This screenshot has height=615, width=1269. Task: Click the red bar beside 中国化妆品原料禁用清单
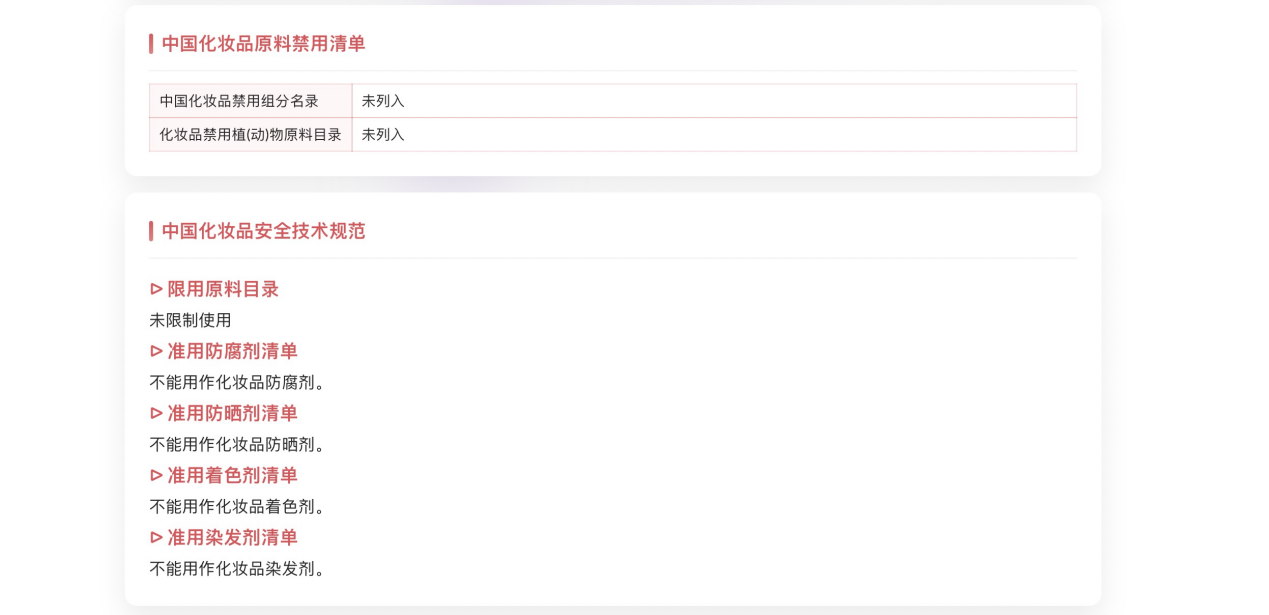point(151,44)
